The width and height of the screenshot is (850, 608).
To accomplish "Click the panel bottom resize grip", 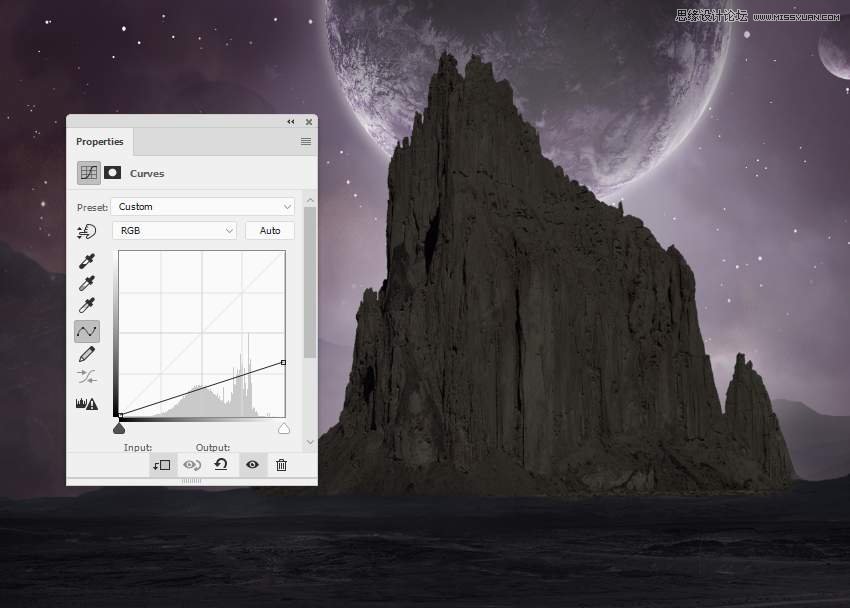I will 191,481.
